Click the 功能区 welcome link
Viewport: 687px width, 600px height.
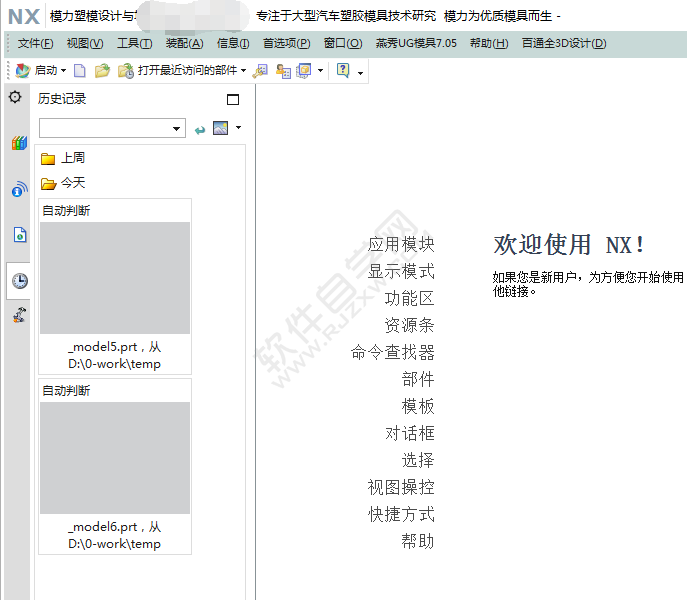(409, 298)
